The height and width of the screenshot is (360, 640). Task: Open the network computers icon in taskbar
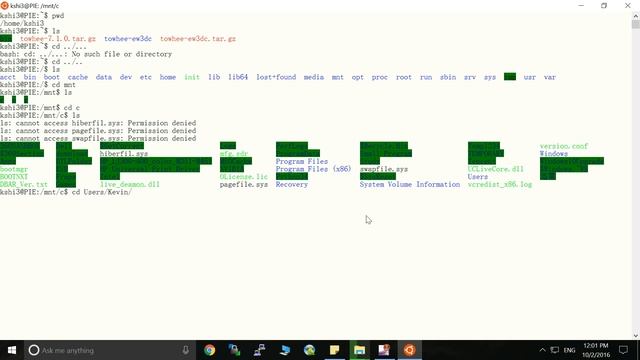point(260,350)
